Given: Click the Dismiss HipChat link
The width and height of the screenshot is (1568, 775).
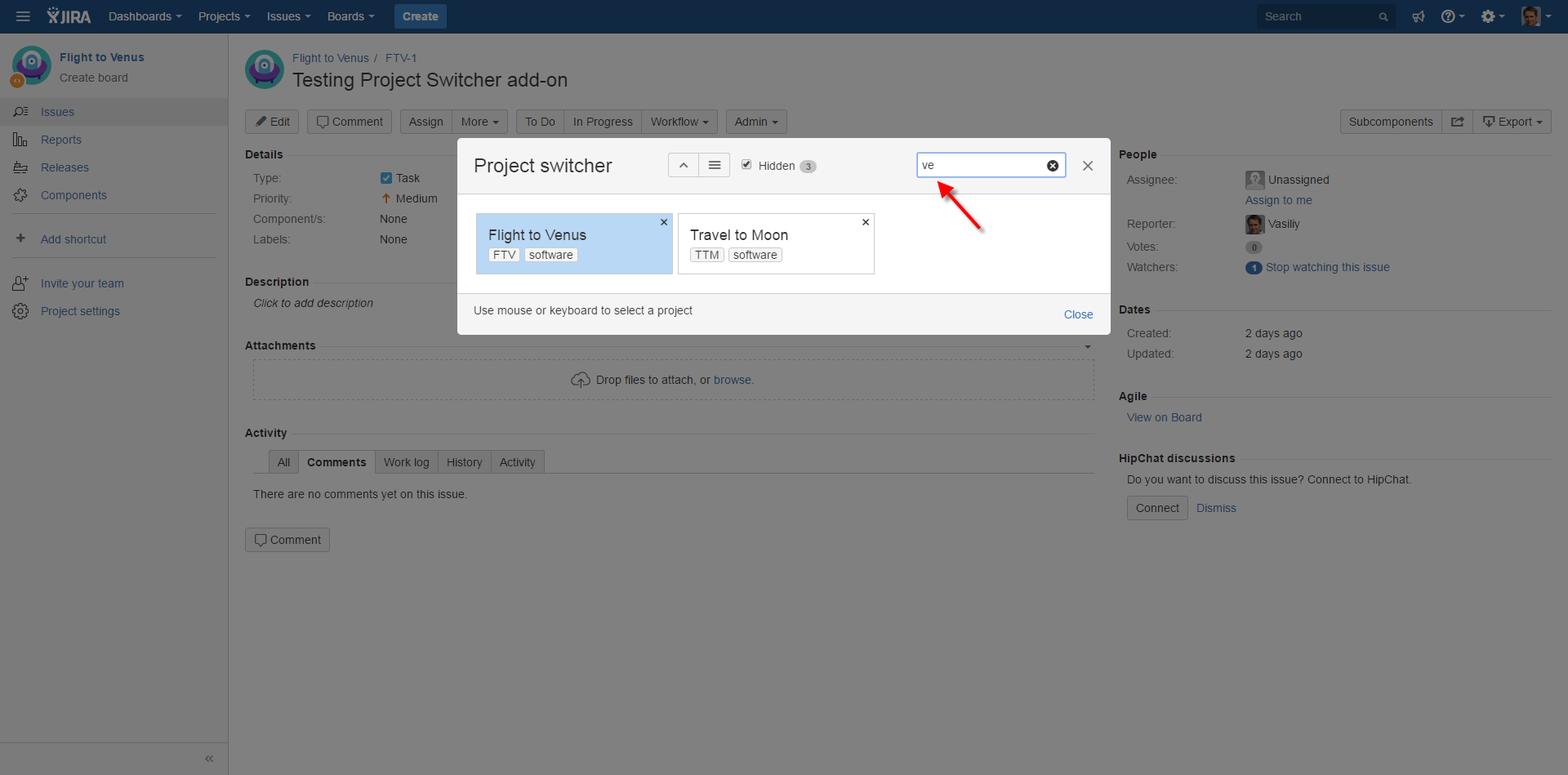Looking at the screenshot, I should pos(1216,508).
